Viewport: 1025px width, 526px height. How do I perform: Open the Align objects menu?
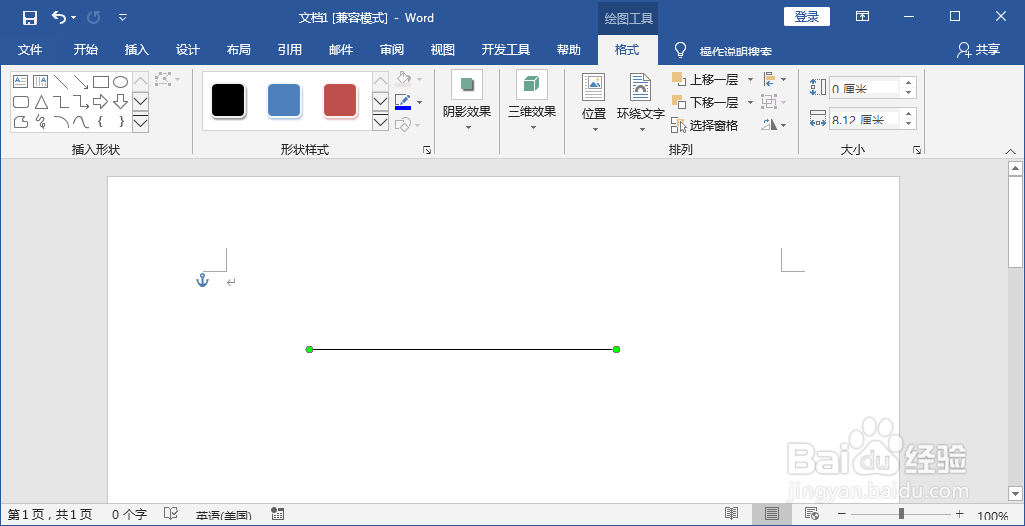tap(775, 80)
